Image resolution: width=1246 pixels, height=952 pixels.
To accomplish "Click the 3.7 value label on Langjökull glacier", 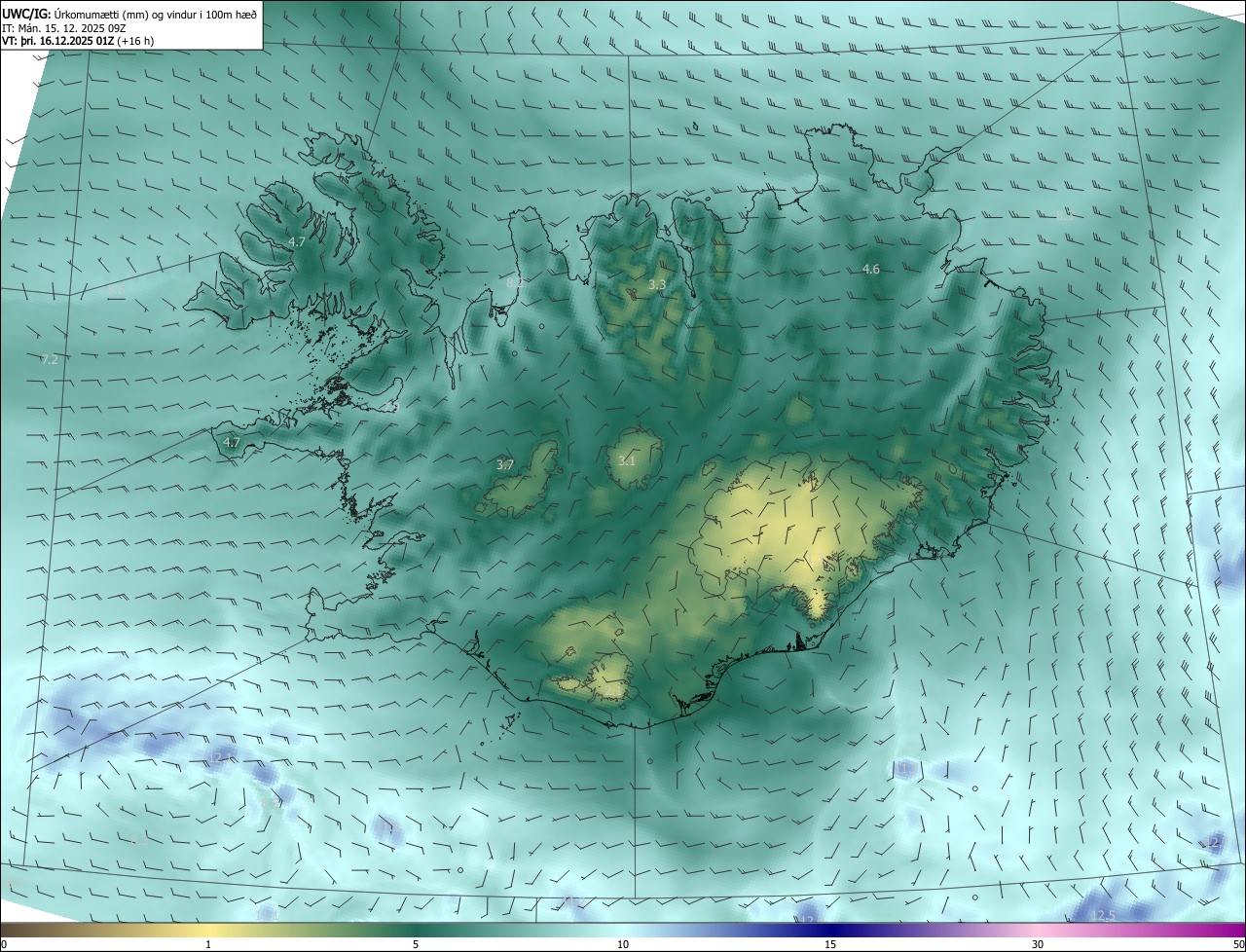I will (x=504, y=464).
